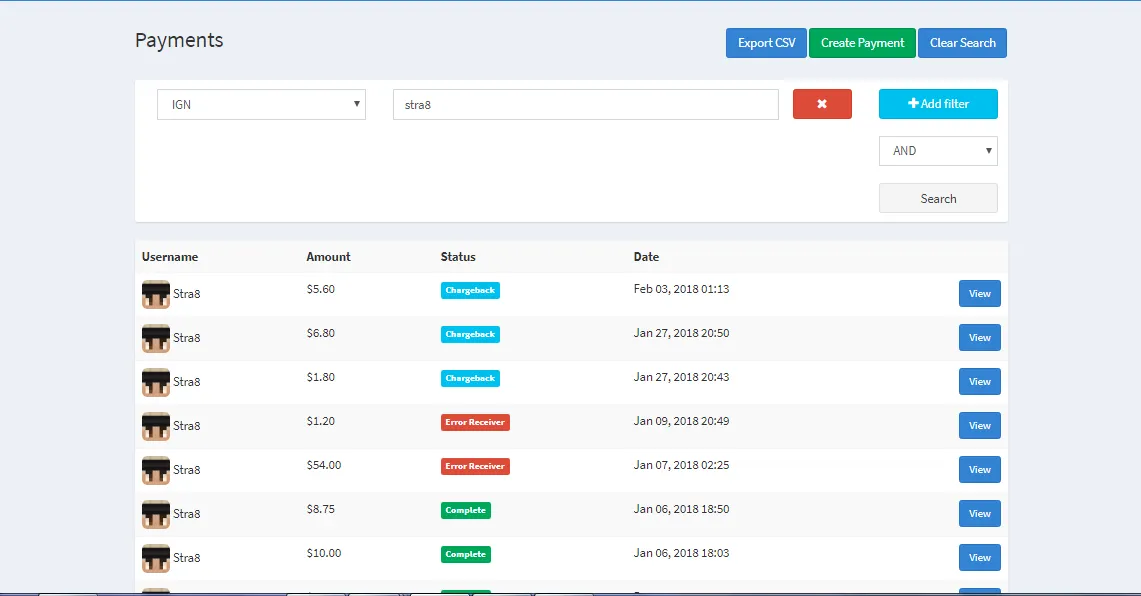Viewport: 1141px width, 596px height.
Task: View the $5.60 payment details
Action: pyautogui.click(x=979, y=293)
